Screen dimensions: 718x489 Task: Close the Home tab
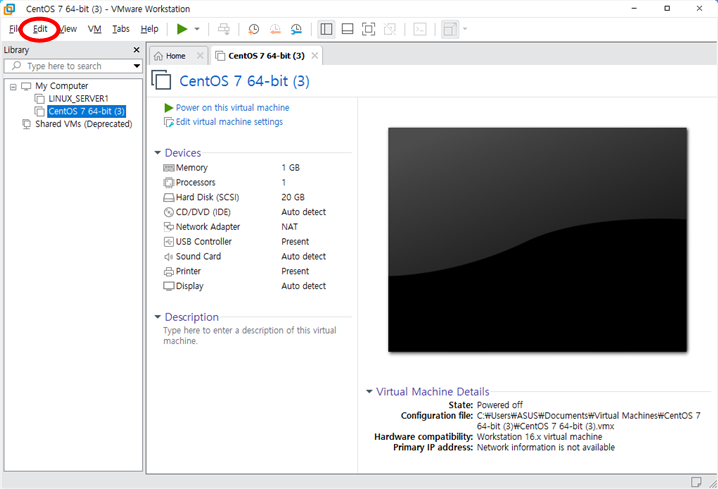[x=200, y=55]
